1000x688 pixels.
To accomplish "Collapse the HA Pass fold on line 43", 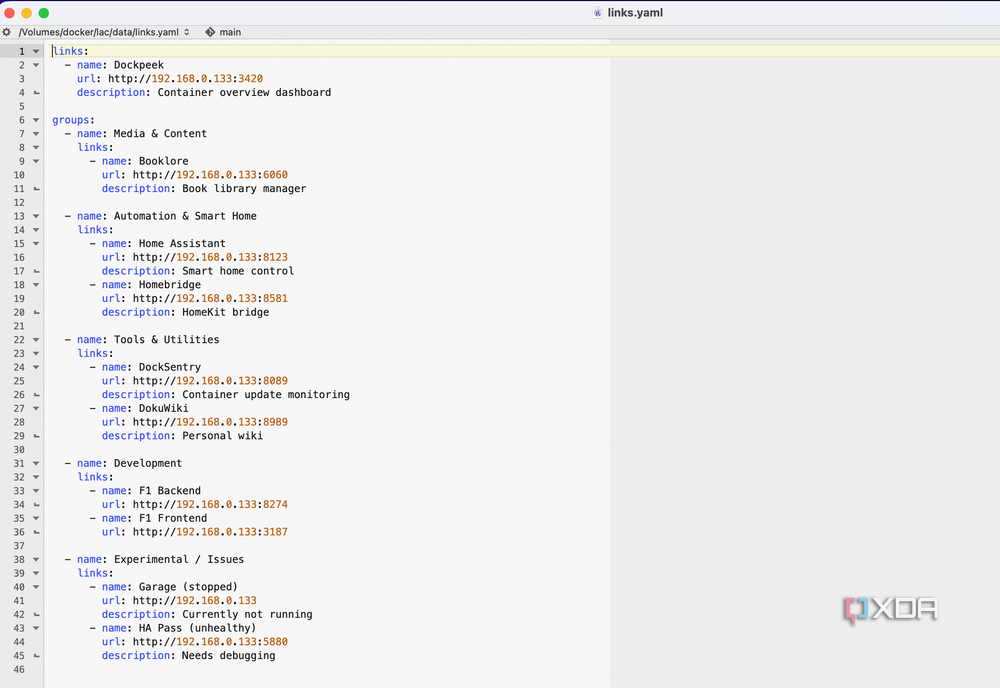I will click(36, 628).
